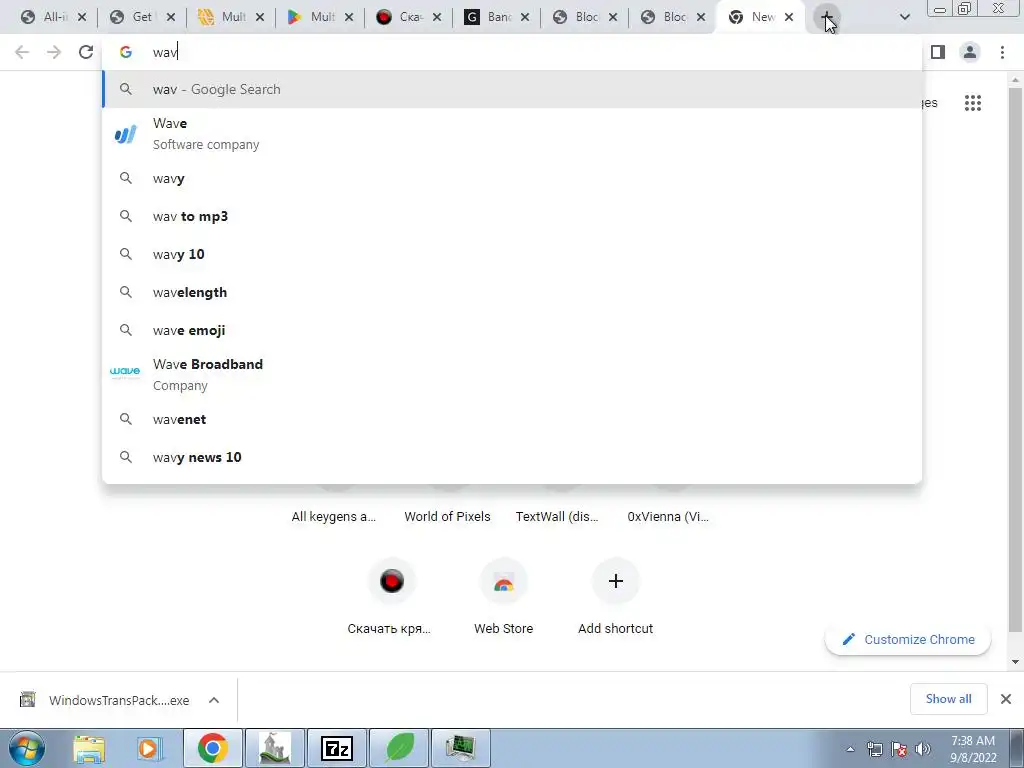Switch to the Скач tab with red icon
The width and height of the screenshot is (1024, 768).
tap(409, 18)
